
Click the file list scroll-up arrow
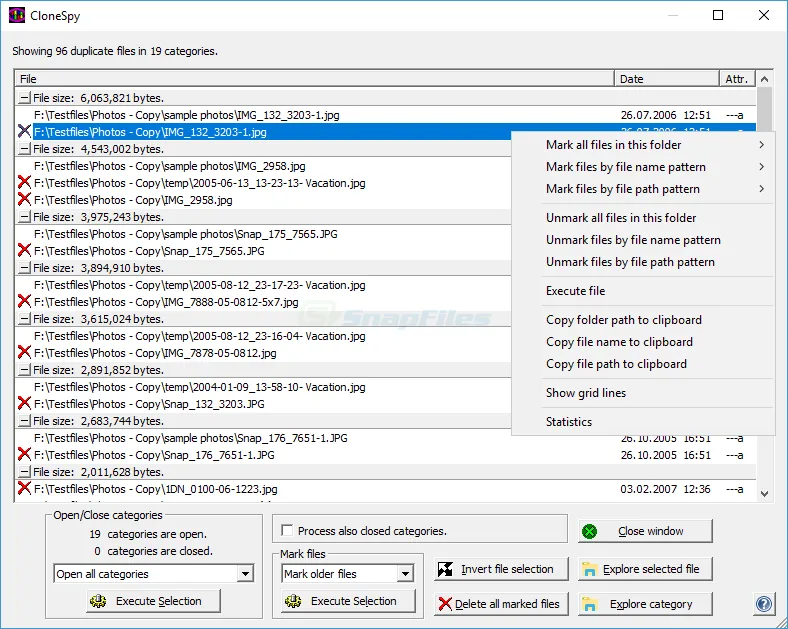tap(764, 79)
